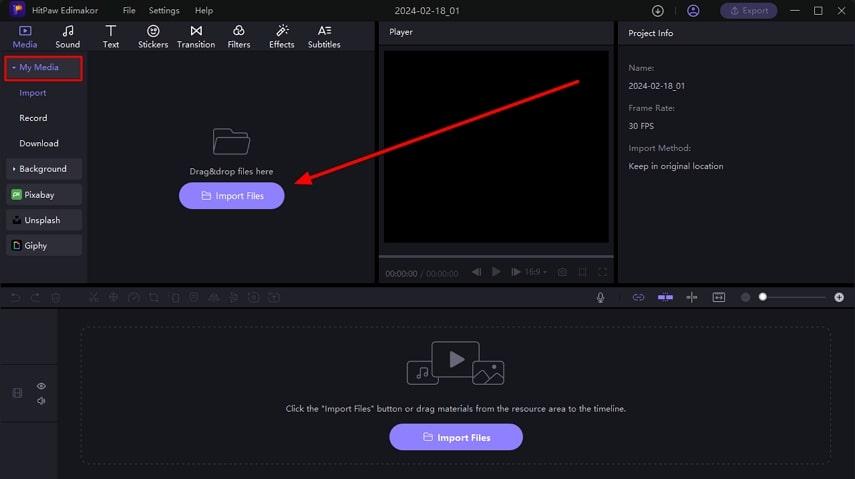Click the drag and drop folder icon
855x479 pixels.
click(x=231, y=142)
